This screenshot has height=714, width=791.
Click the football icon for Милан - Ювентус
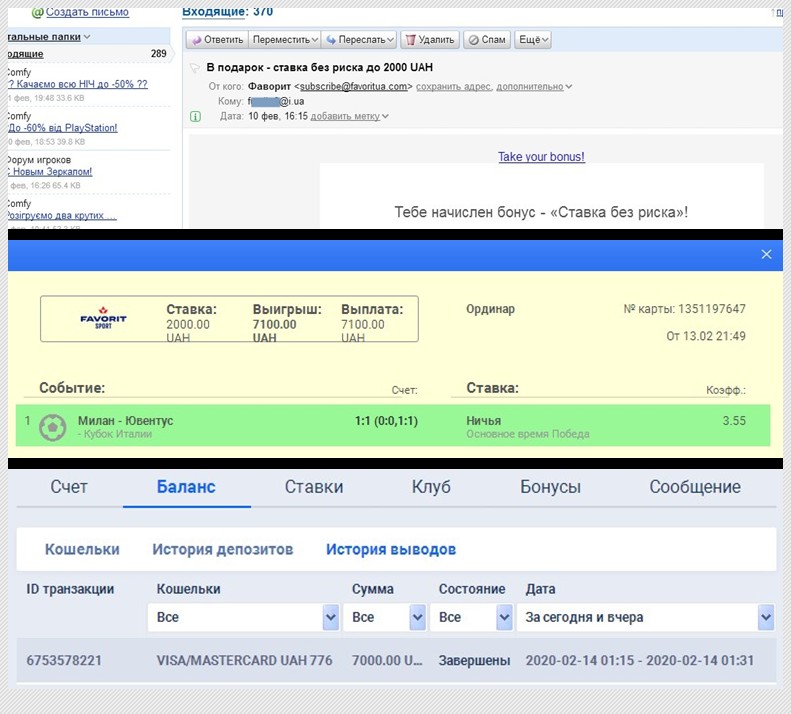coord(53,427)
